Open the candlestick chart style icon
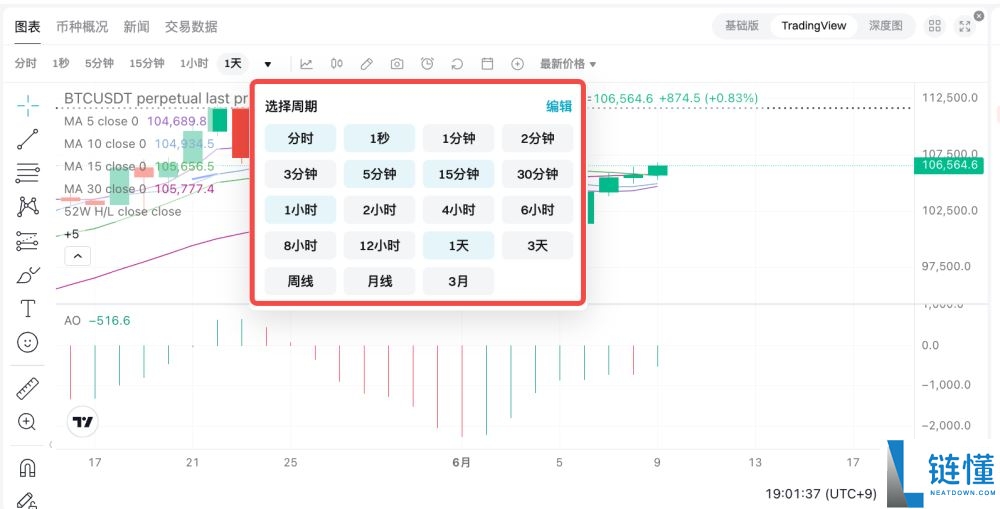 (337, 64)
